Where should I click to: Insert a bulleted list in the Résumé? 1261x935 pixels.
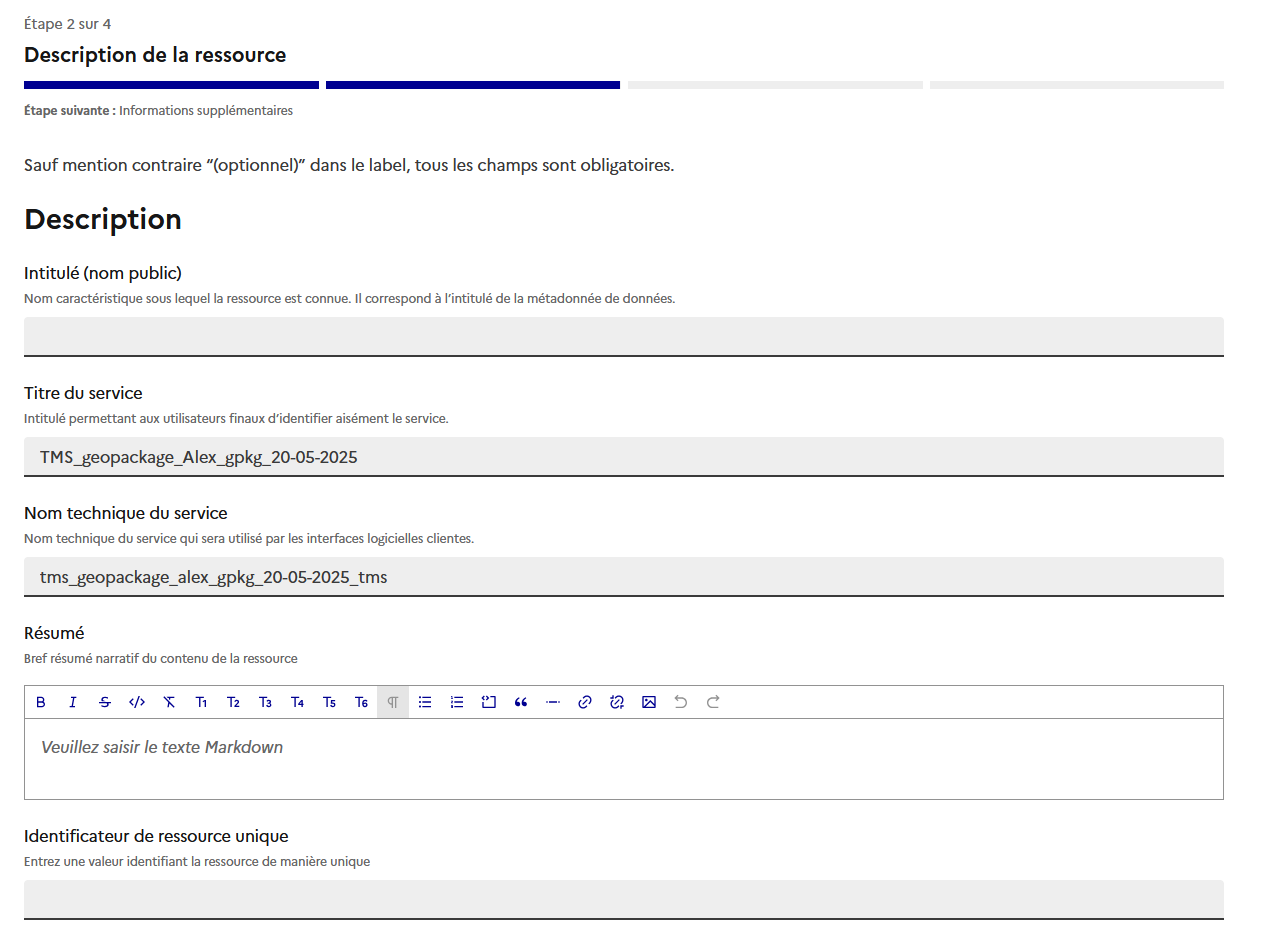point(424,702)
